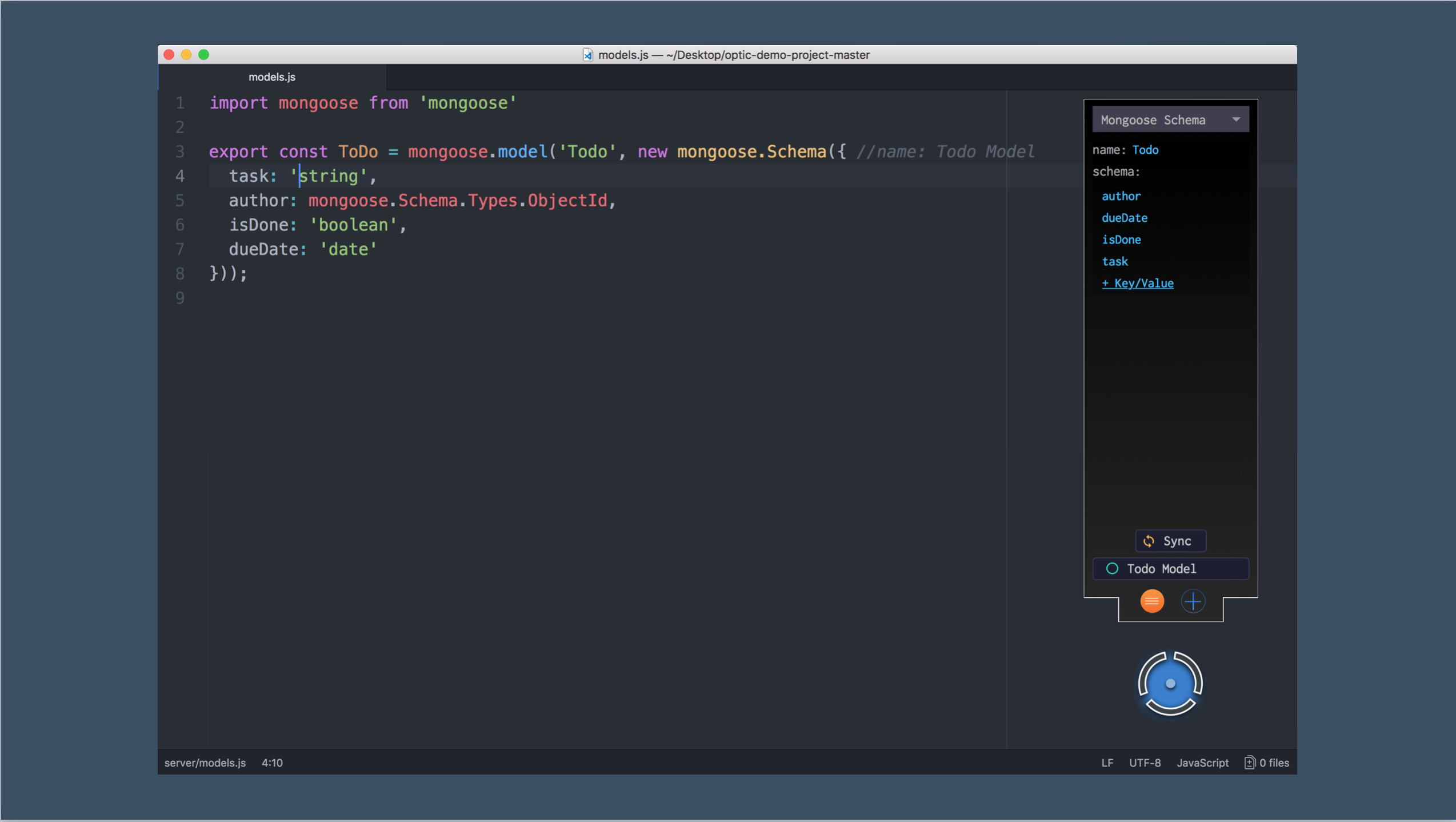The height and width of the screenshot is (822, 1456).
Task: Open the LF line ending selector
Action: click(x=1107, y=763)
